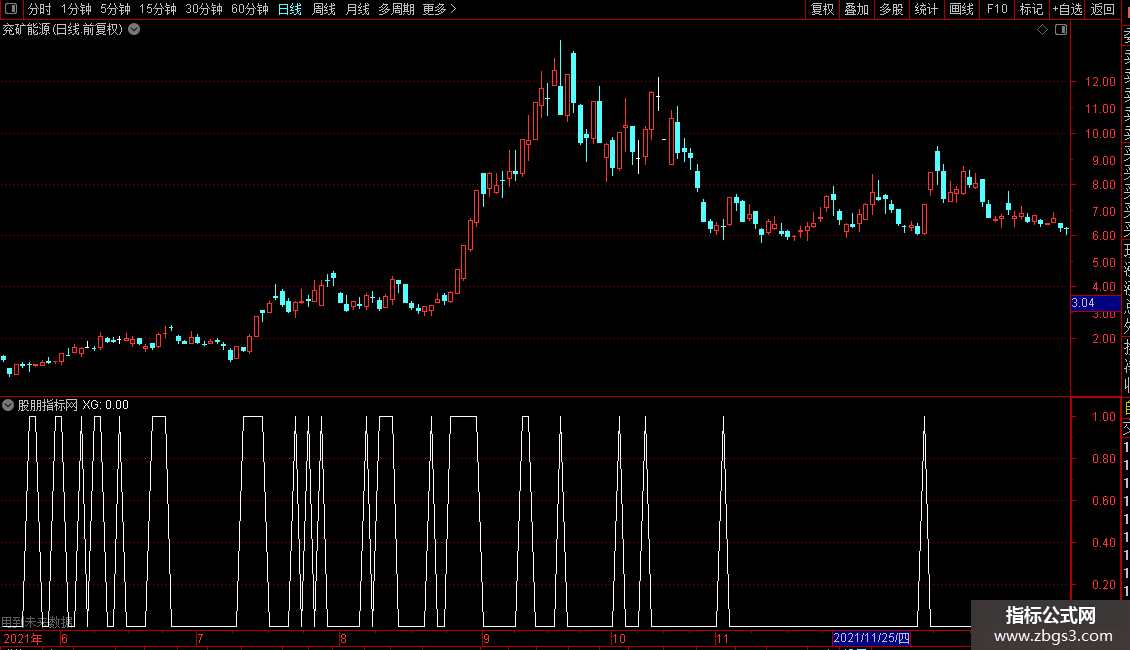The height and width of the screenshot is (650, 1130).
Task: Click the 复权 adjustment button
Action: point(822,9)
